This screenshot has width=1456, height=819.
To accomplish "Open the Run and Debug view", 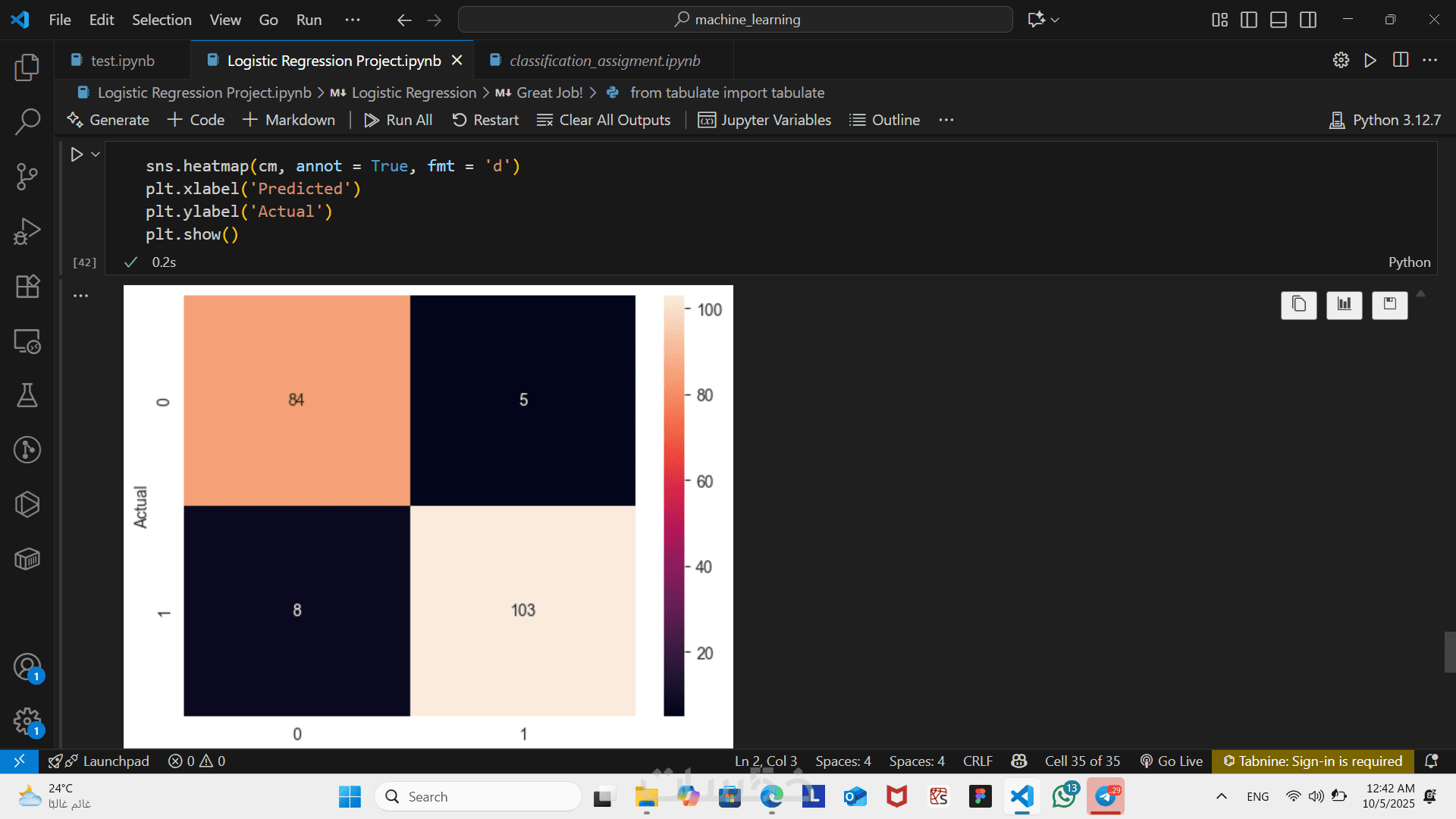I will 27,231.
